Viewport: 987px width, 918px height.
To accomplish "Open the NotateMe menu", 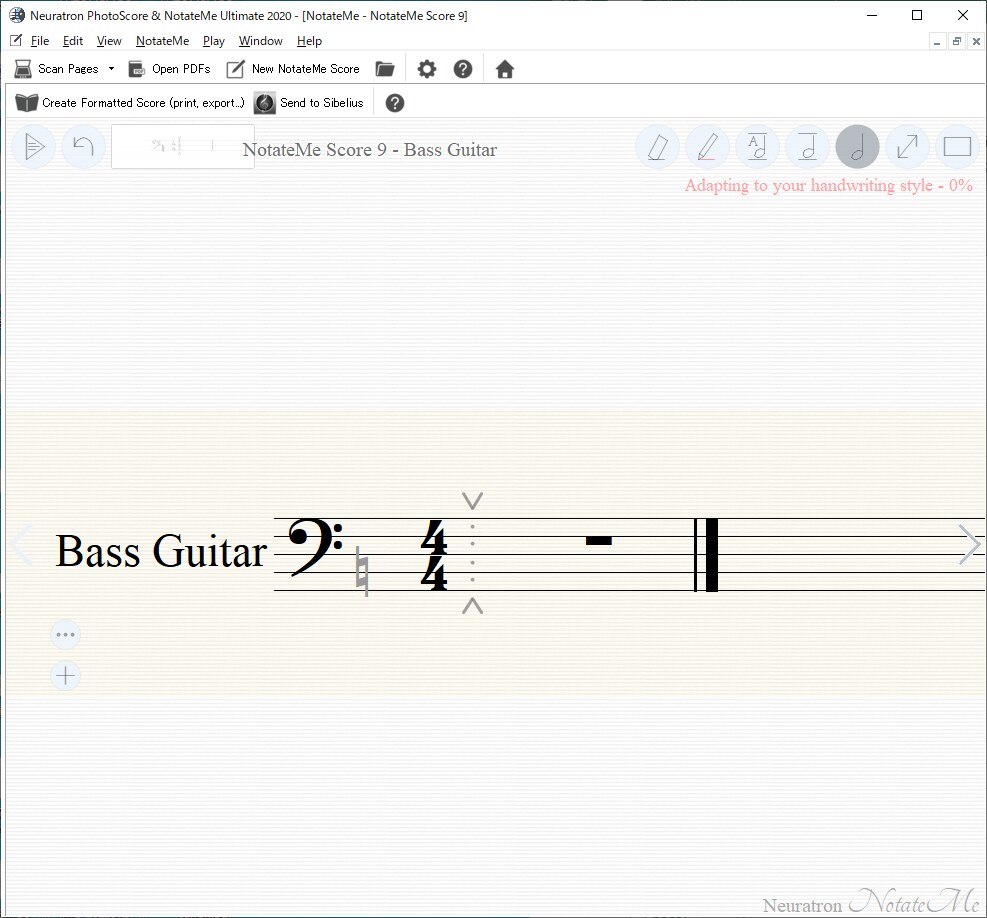I will (x=162, y=41).
